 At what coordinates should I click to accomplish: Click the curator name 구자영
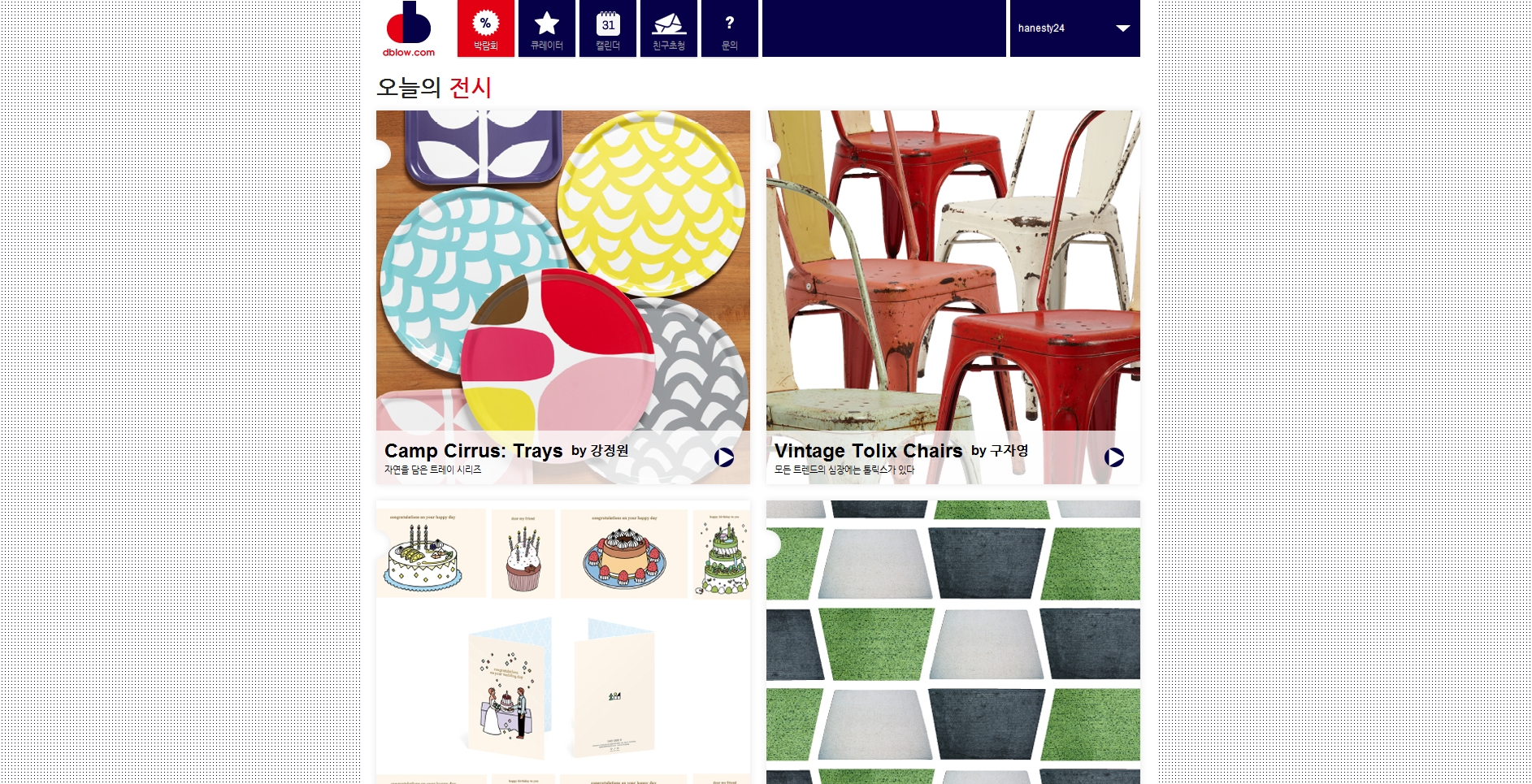tap(1009, 451)
